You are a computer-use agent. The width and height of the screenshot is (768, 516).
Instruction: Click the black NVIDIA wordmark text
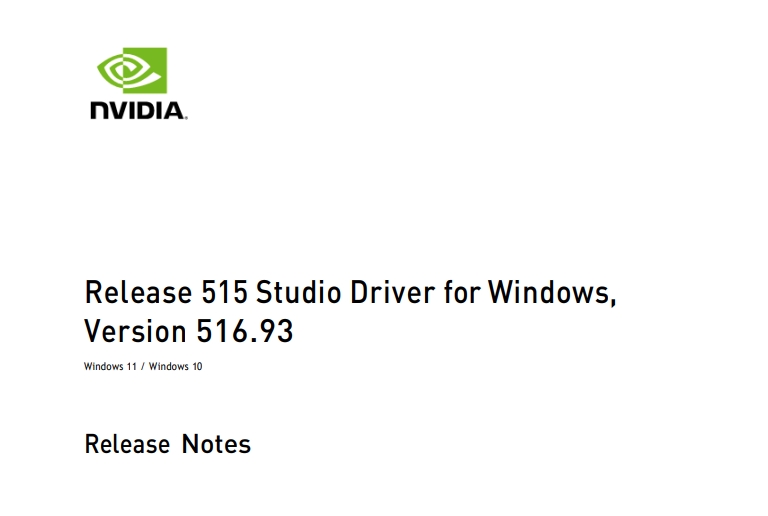137,111
